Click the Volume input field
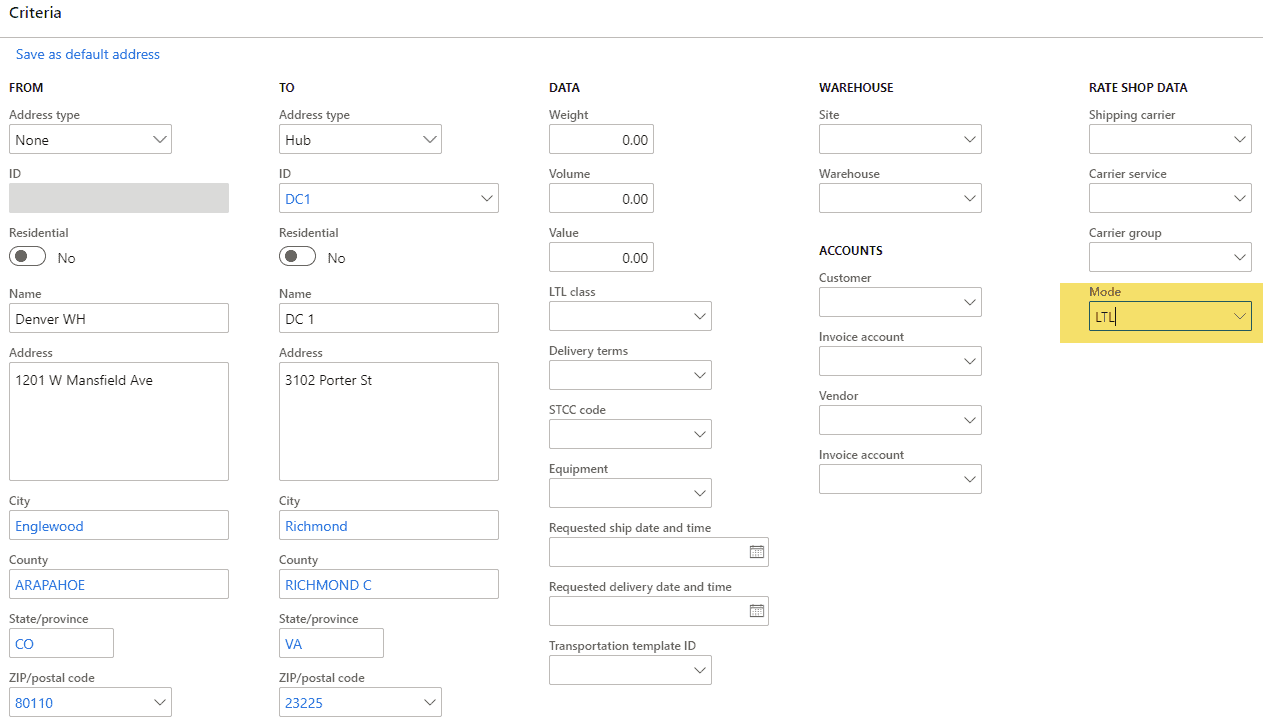The height and width of the screenshot is (725, 1263). pyautogui.click(x=601, y=199)
